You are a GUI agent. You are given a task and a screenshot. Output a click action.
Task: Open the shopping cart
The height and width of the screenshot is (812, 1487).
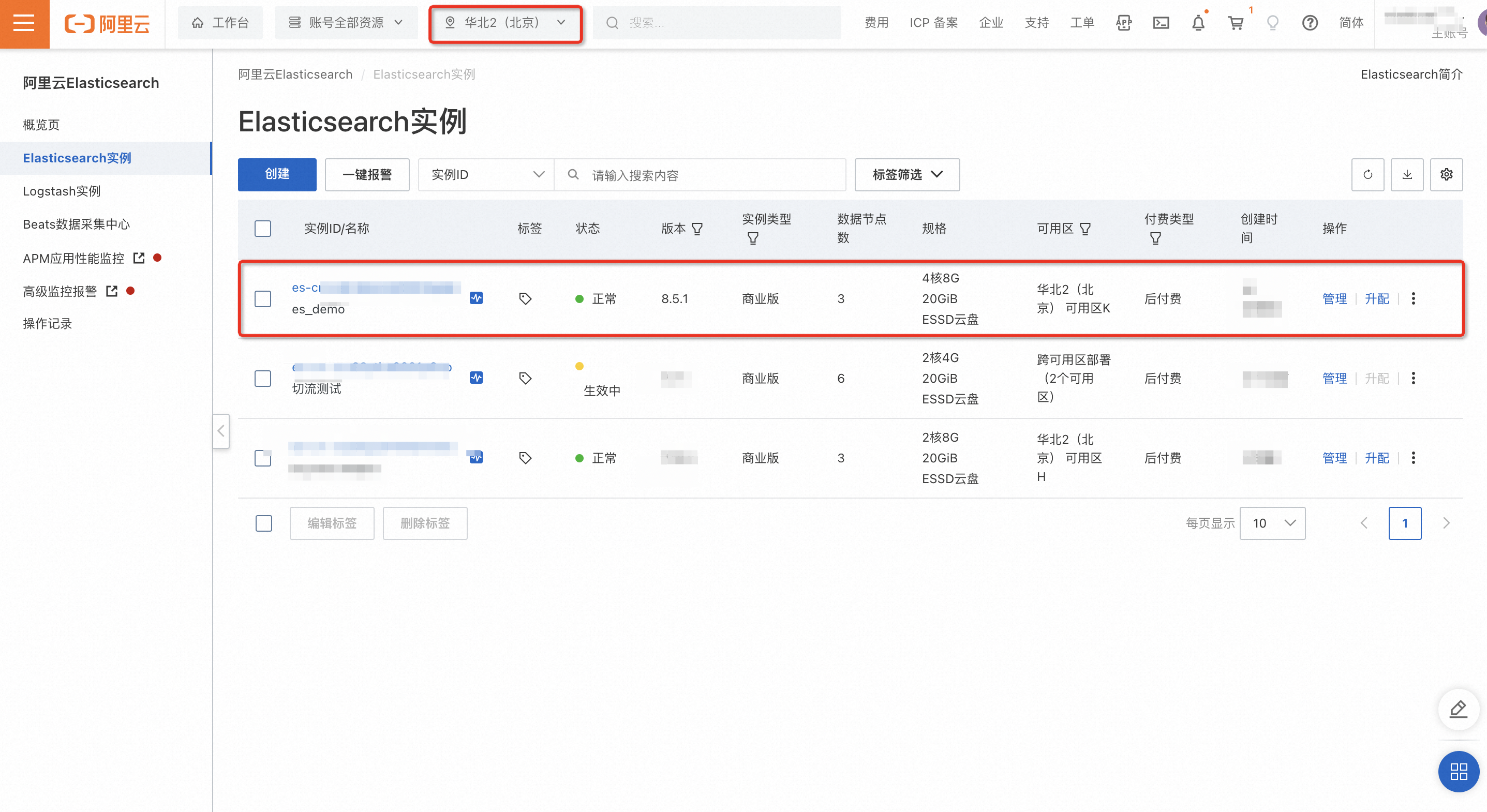[x=1236, y=23]
